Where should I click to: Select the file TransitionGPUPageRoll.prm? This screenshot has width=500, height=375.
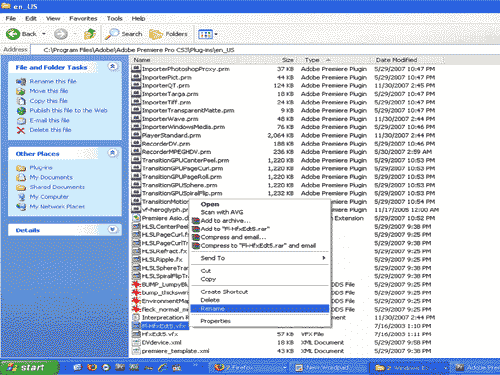click(x=182, y=177)
